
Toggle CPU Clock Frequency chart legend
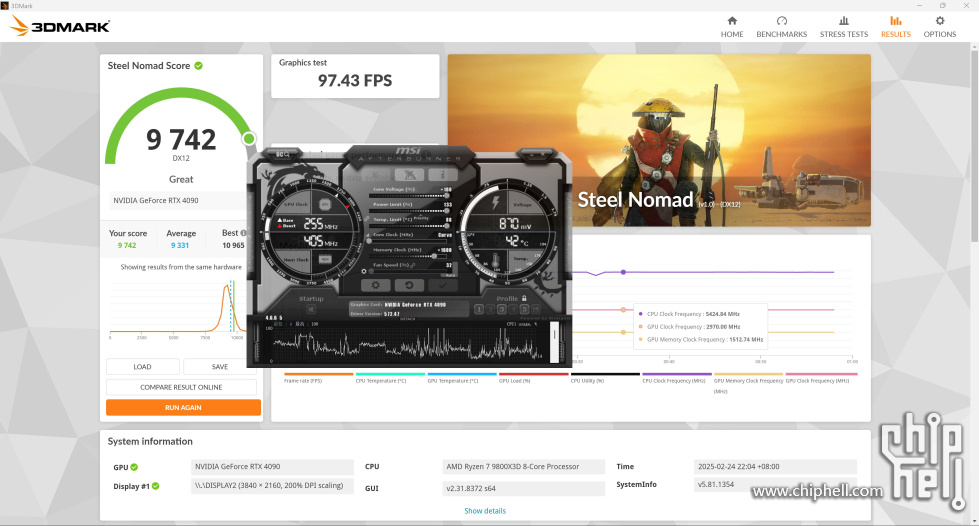coord(677,379)
